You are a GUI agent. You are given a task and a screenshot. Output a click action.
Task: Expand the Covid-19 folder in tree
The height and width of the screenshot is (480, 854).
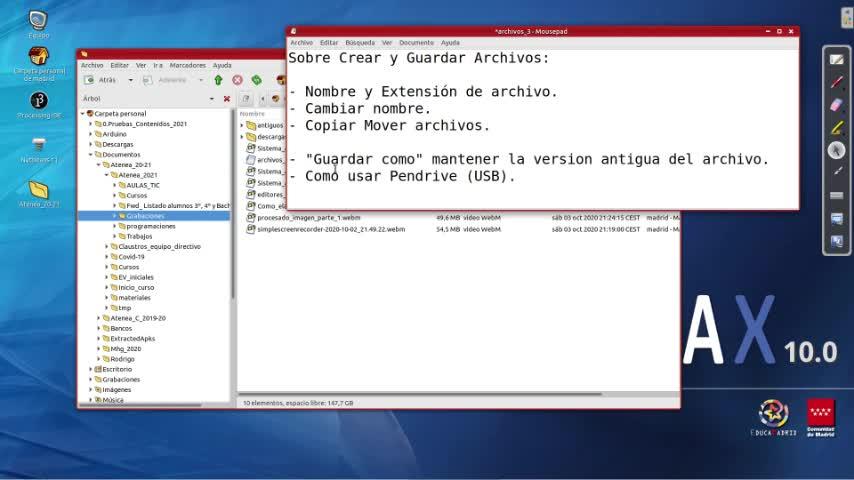pyautogui.click(x=107, y=257)
